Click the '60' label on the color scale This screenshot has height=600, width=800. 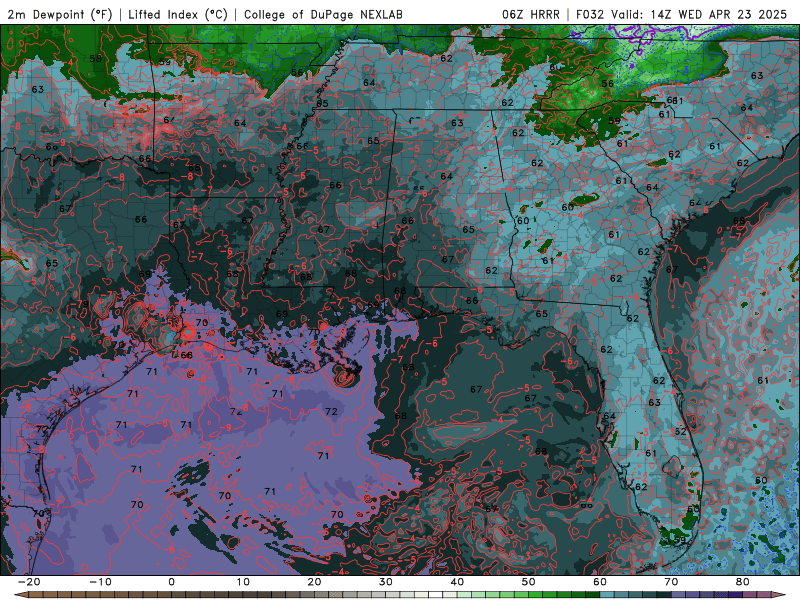(x=600, y=582)
